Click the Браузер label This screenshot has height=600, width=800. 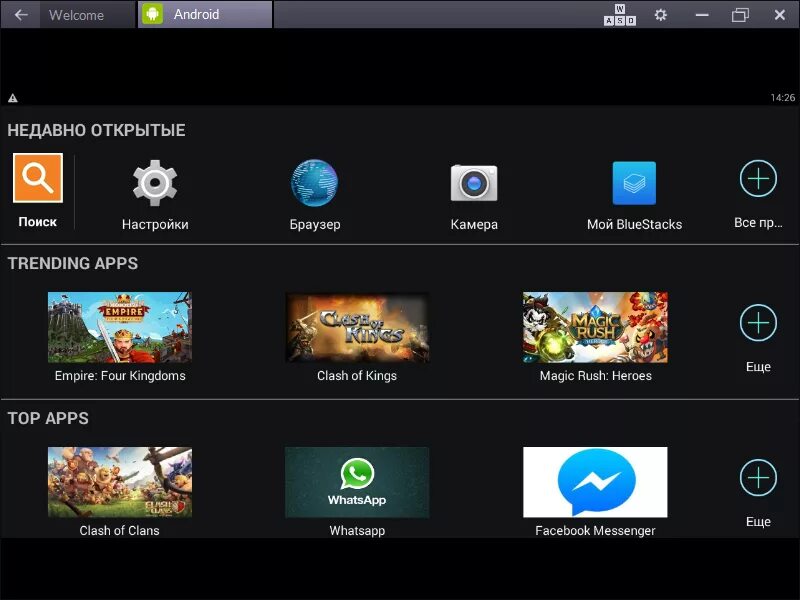pos(315,224)
